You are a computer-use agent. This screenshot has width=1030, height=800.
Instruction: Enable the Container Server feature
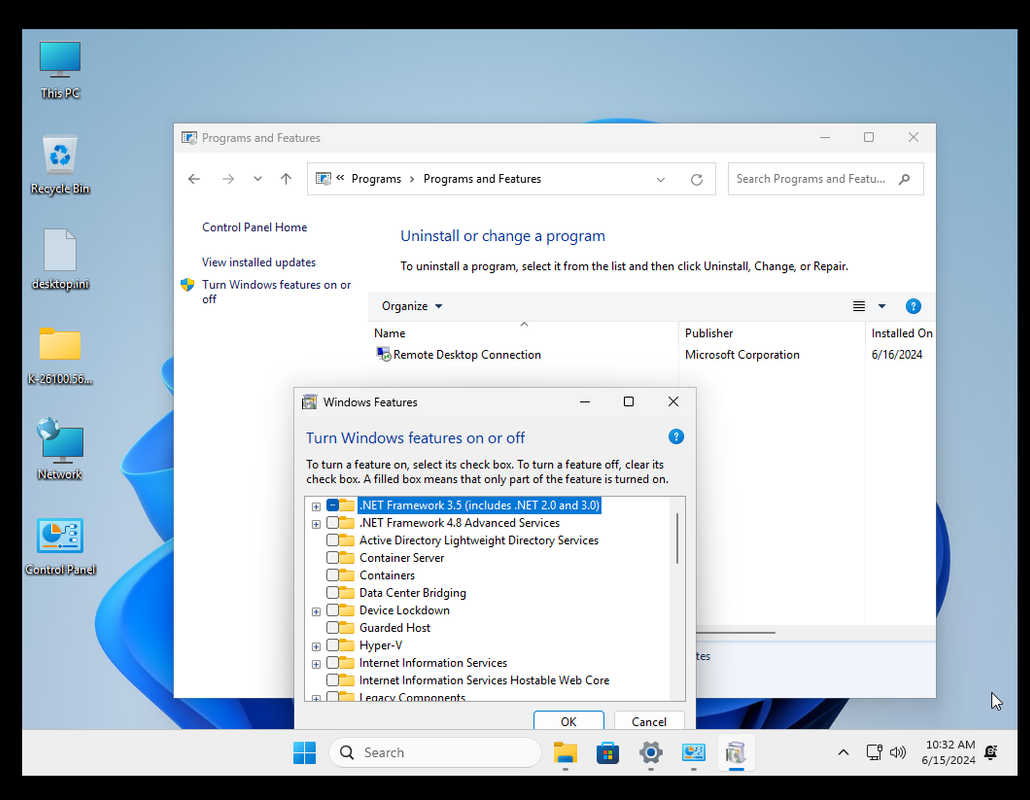pyautogui.click(x=332, y=558)
